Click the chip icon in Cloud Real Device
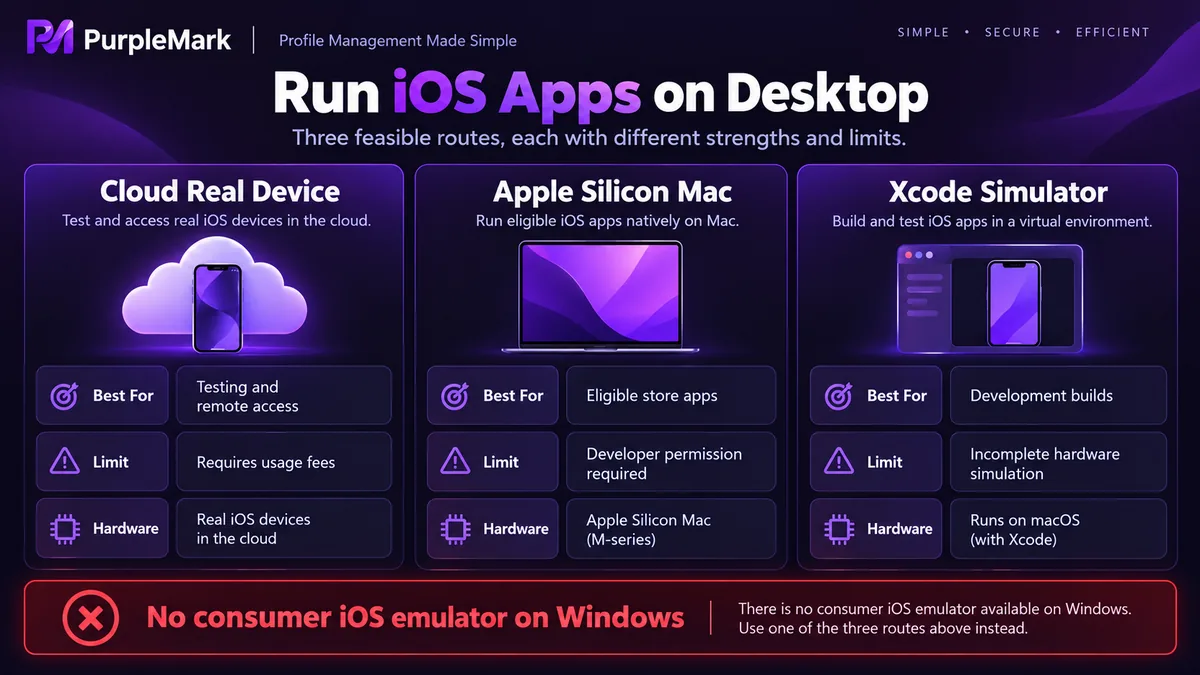The width and height of the screenshot is (1200, 675). pyautogui.click(x=64, y=528)
